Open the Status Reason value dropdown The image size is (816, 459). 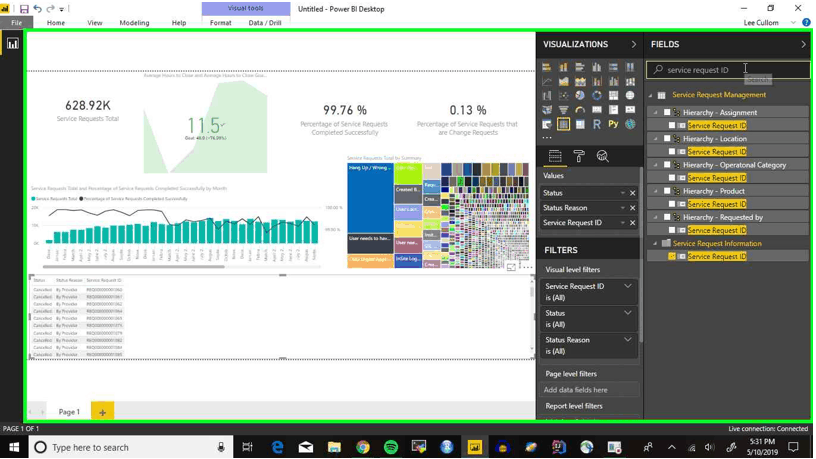622,208
